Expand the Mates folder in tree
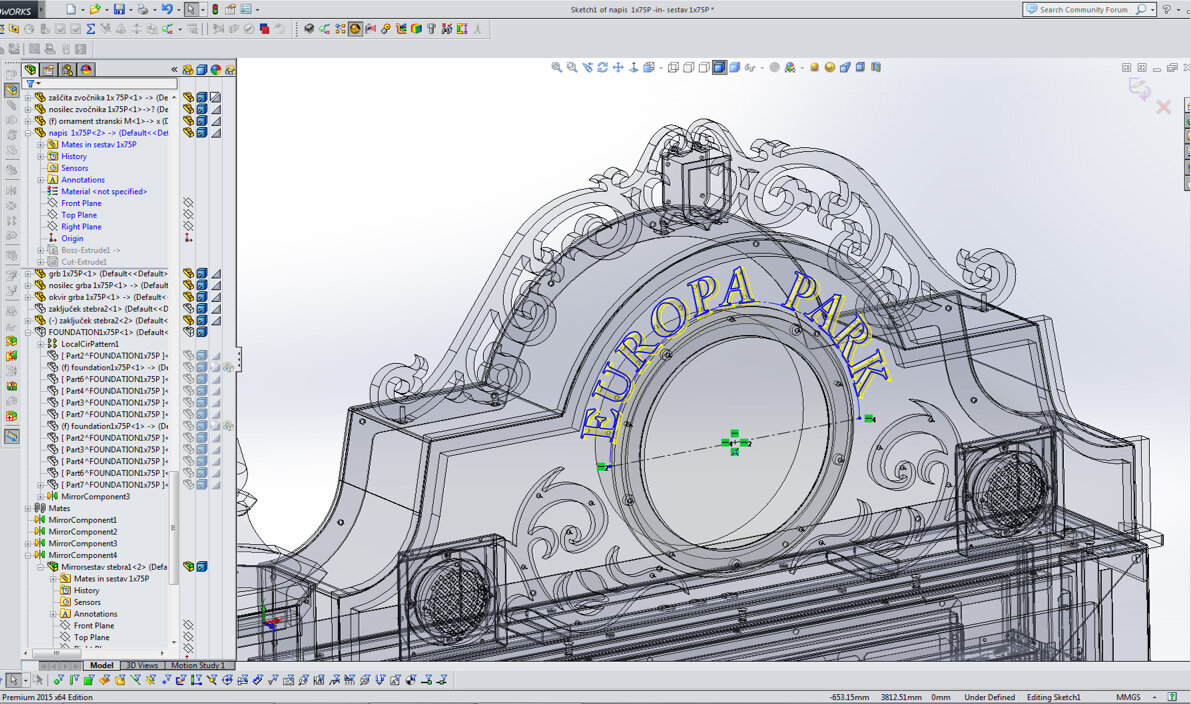Screen dimensions: 1191x704 pos(28,508)
